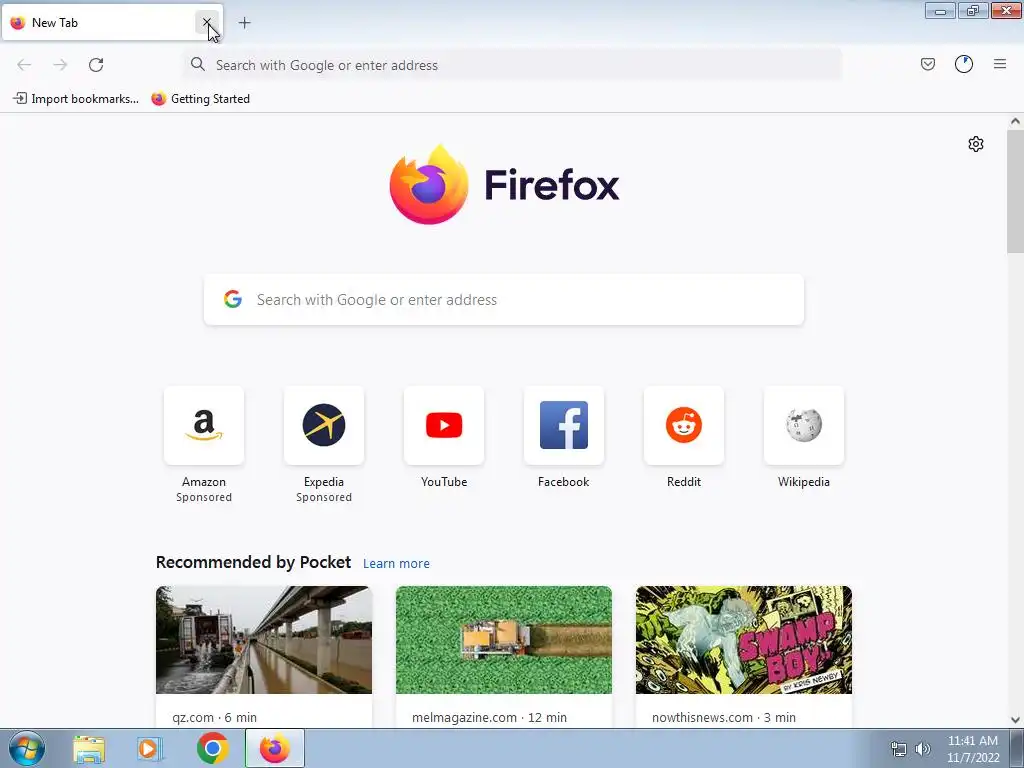The height and width of the screenshot is (768, 1024).
Task: Open the Windows Start menu
Action: (27, 748)
